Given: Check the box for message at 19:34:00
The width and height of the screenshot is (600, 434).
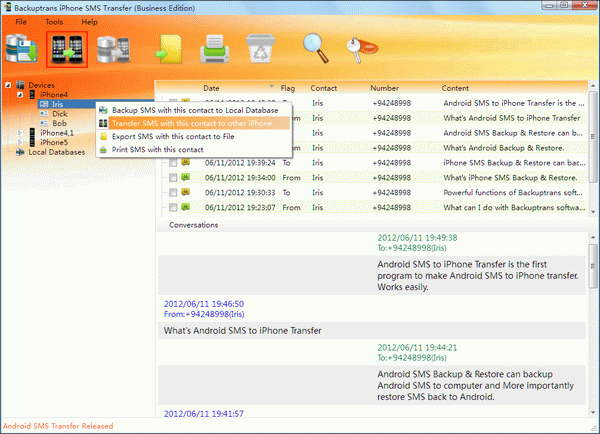Looking at the screenshot, I should click(x=173, y=178).
